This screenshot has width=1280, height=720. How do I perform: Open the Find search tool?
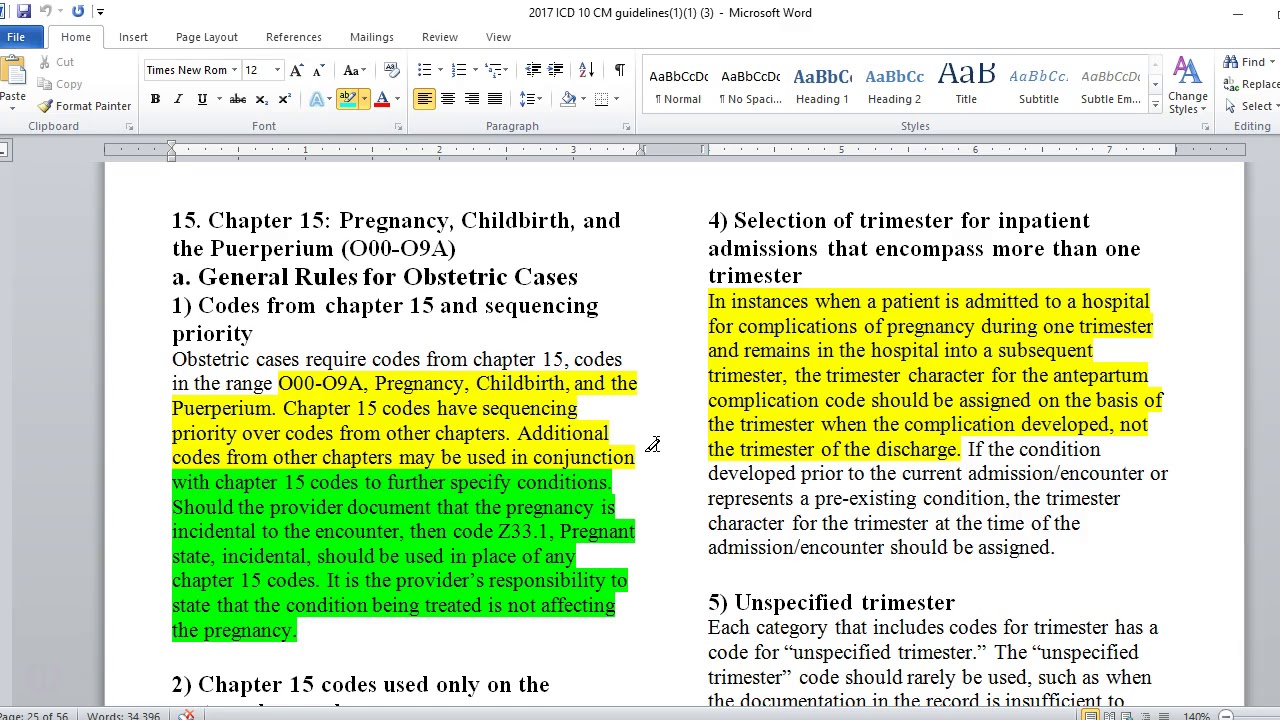click(1245, 62)
